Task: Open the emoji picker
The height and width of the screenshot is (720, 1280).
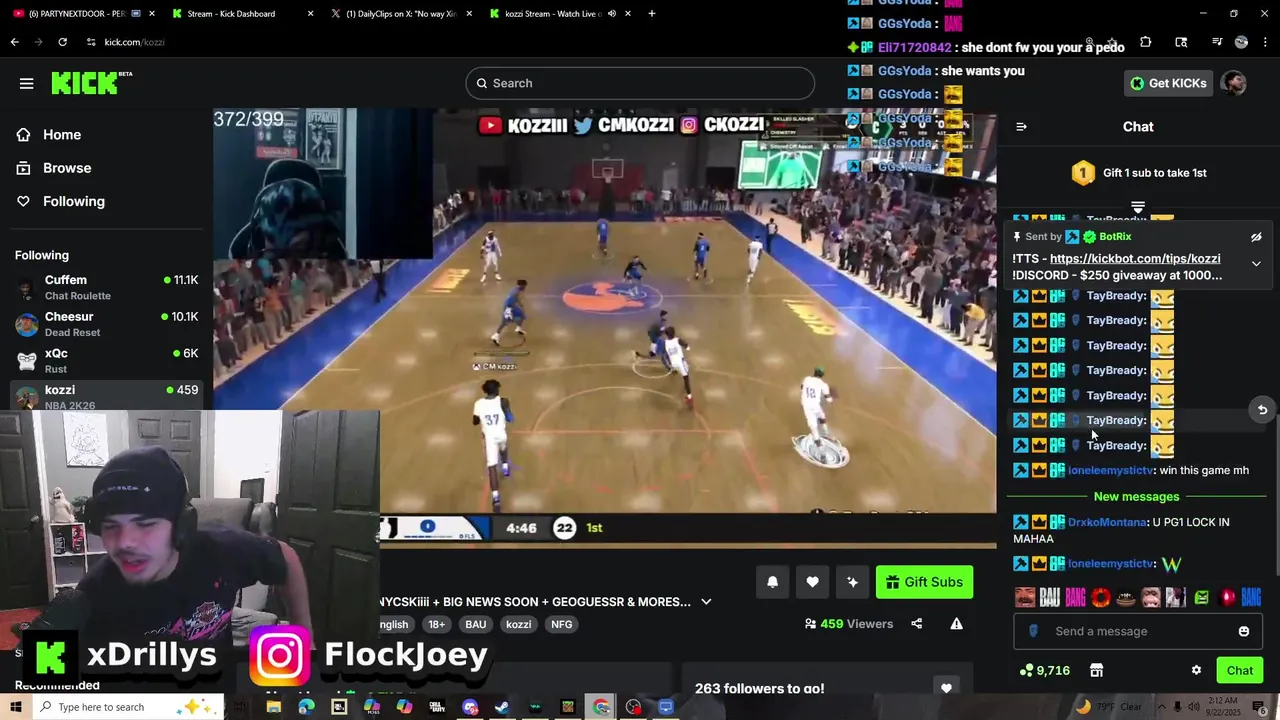Action: (x=1244, y=632)
